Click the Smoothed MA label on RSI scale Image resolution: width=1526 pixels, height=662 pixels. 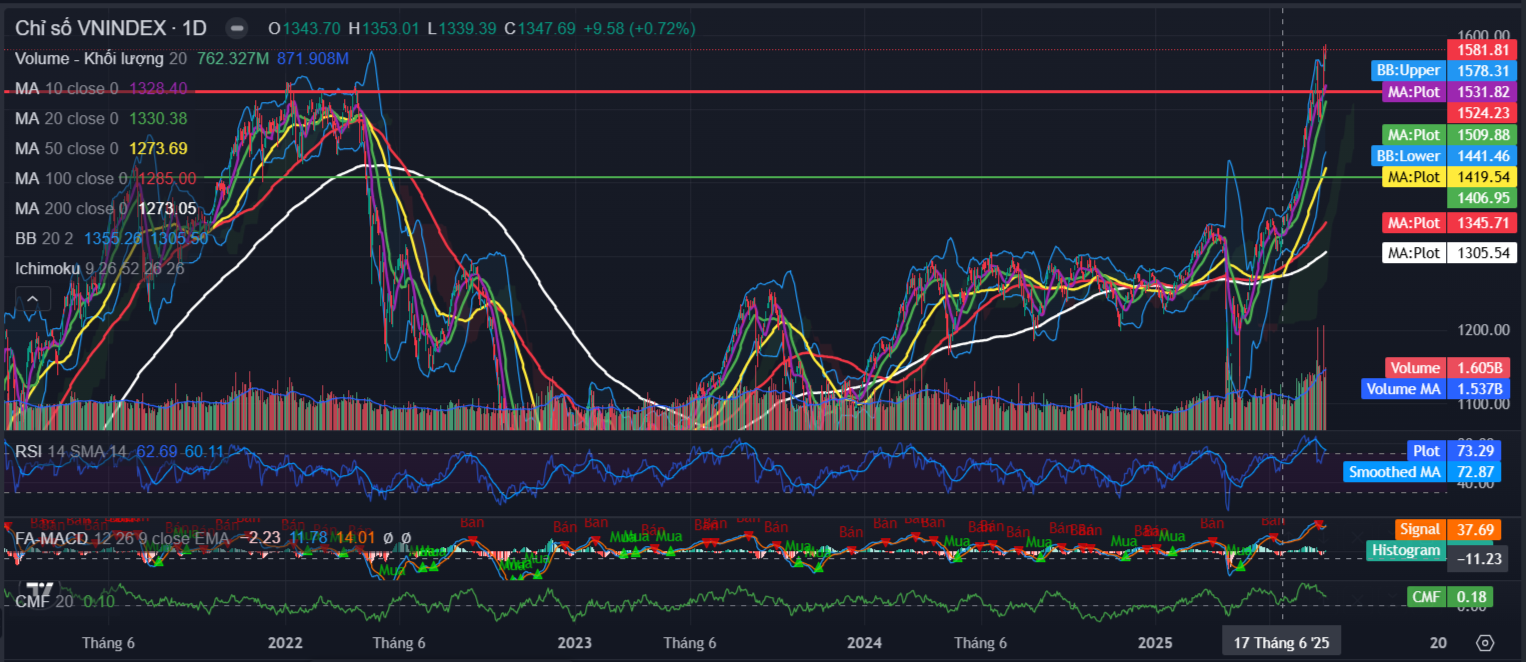click(1394, 472)
